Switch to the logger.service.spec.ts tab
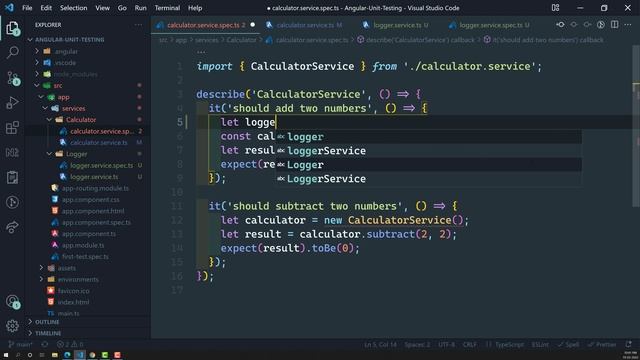 point(489,25)
